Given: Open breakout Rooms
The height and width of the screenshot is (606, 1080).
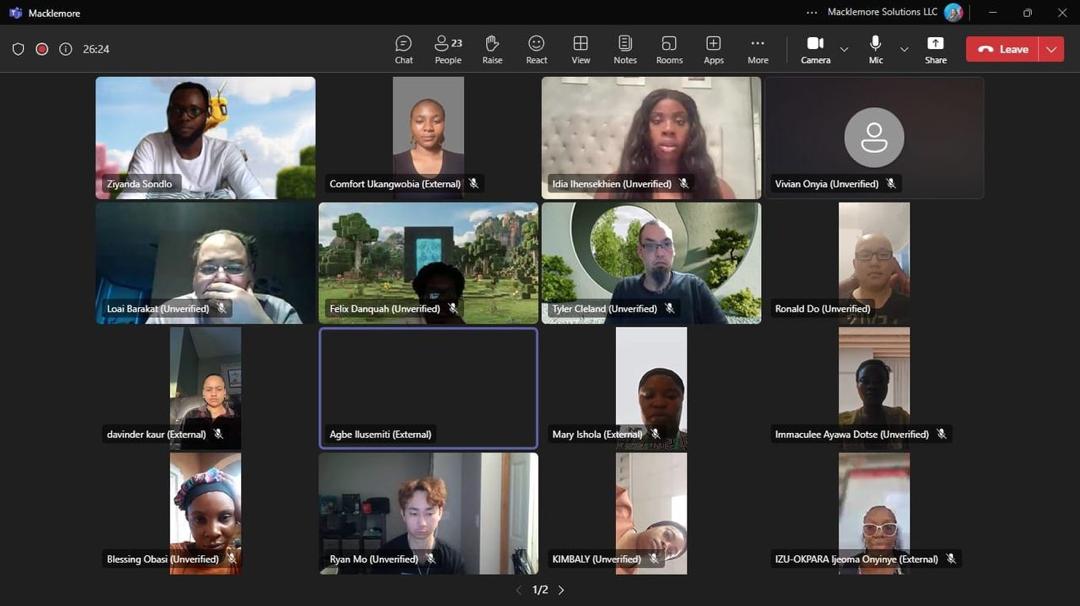Looking at the screenshot, I should click(669, 49).
